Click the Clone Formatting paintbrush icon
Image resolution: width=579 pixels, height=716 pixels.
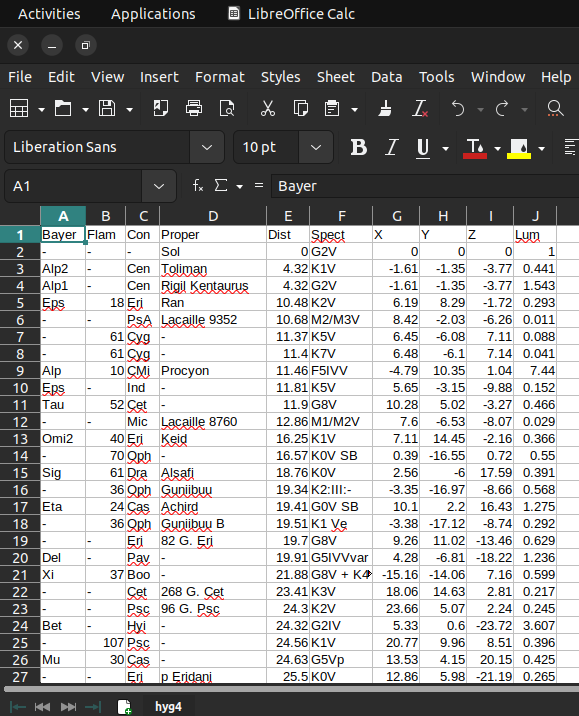tap(385, 109)
